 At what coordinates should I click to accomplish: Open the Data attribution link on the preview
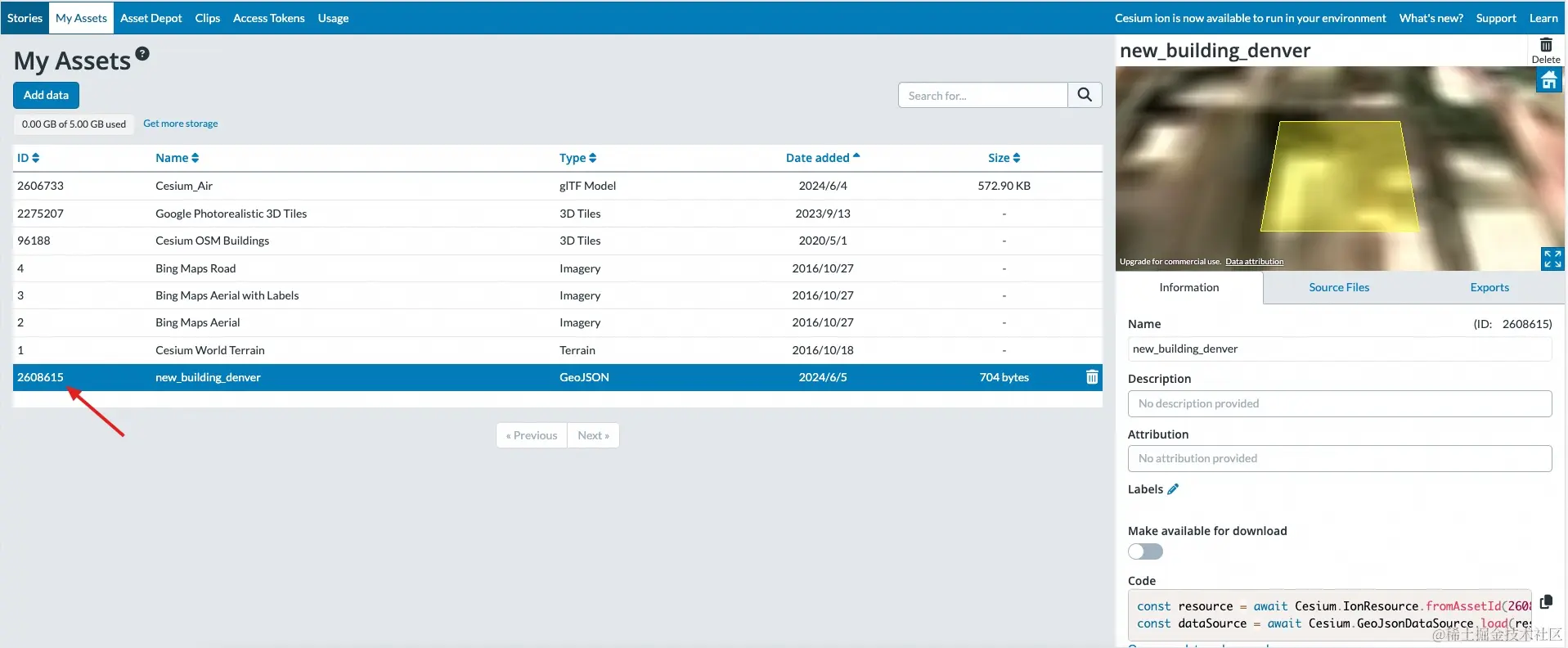click(1254, 262)
